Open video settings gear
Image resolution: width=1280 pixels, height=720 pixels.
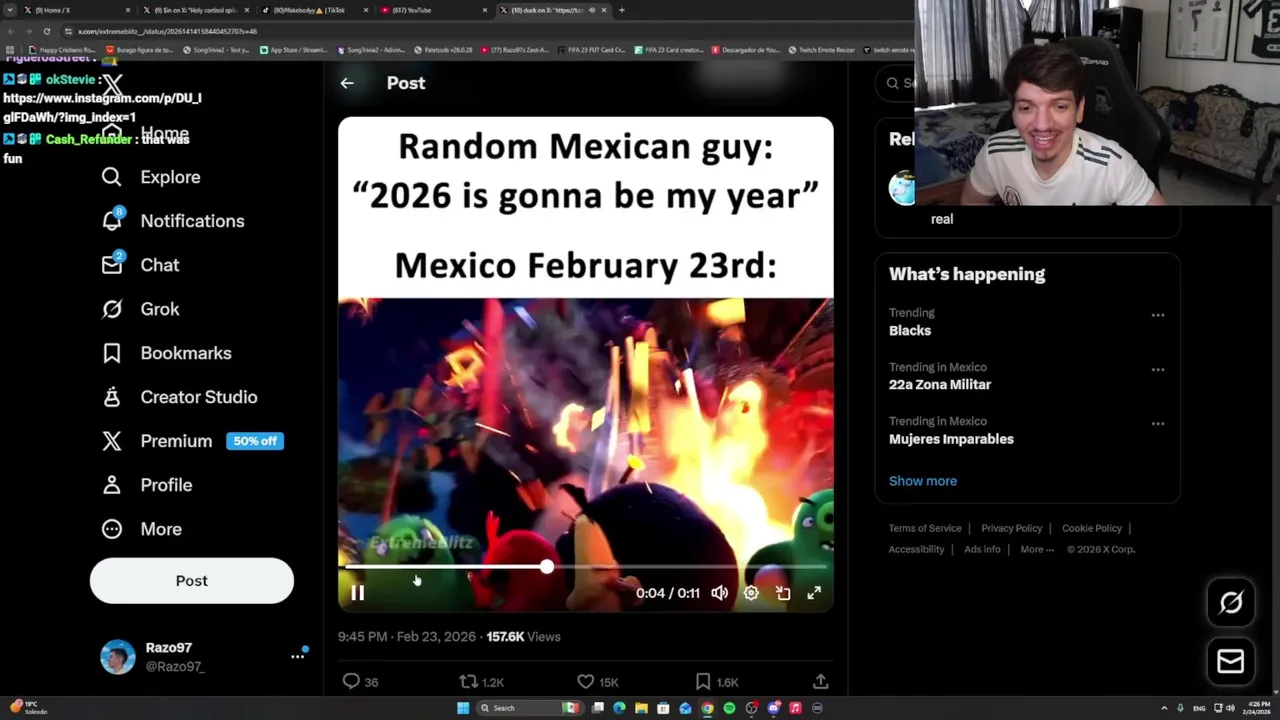tap(751, 593)
